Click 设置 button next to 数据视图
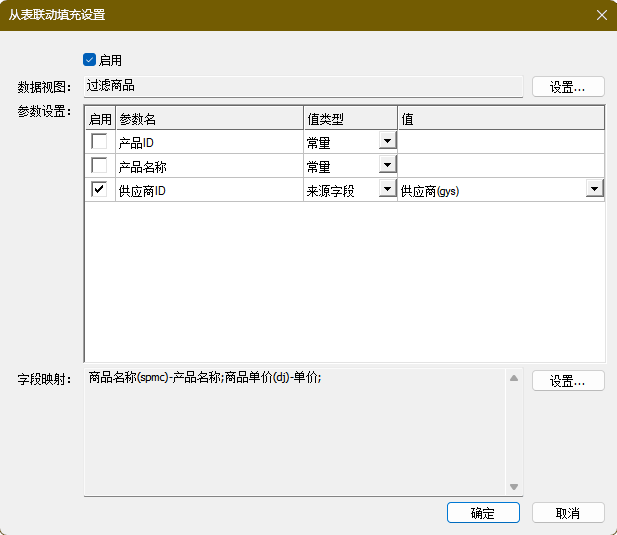Screen dimensions: 617x535 [568, 87]
